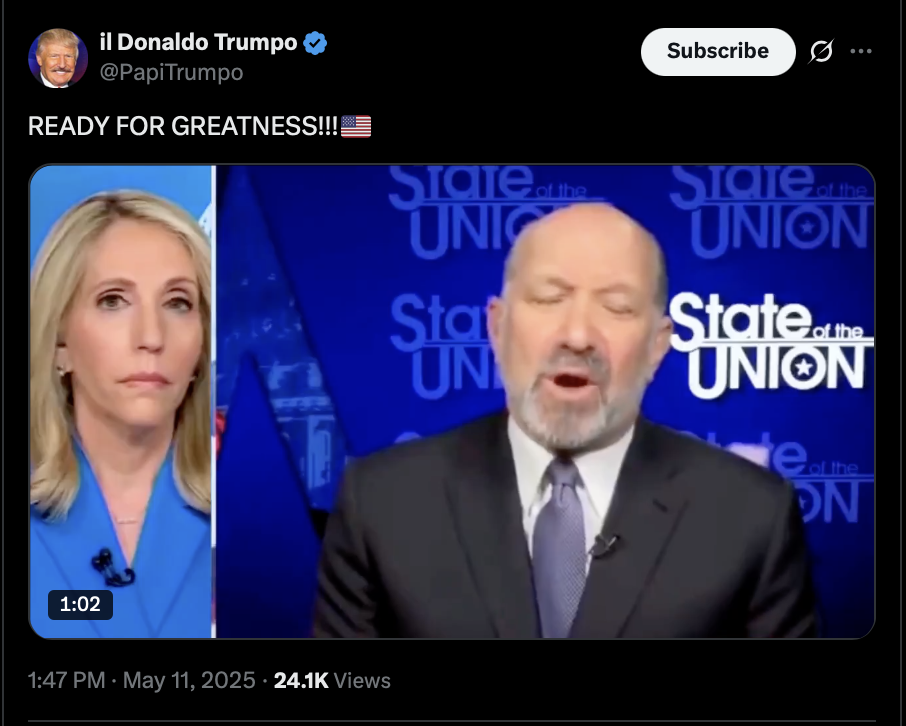Click the blonde anchor's split-screen panel
The width and height of the screenshot is (906, 726).
pyautogui.click(x=121, y=402)
